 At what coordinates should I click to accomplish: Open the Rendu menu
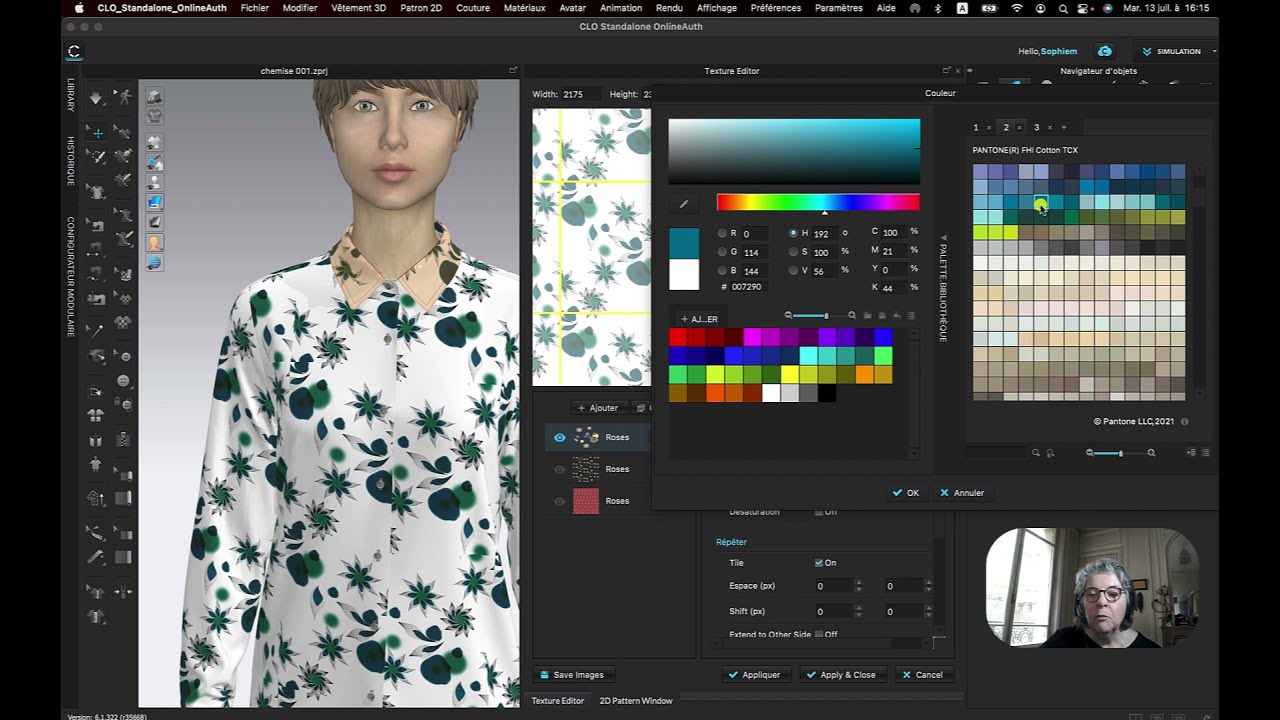point(669,8)
